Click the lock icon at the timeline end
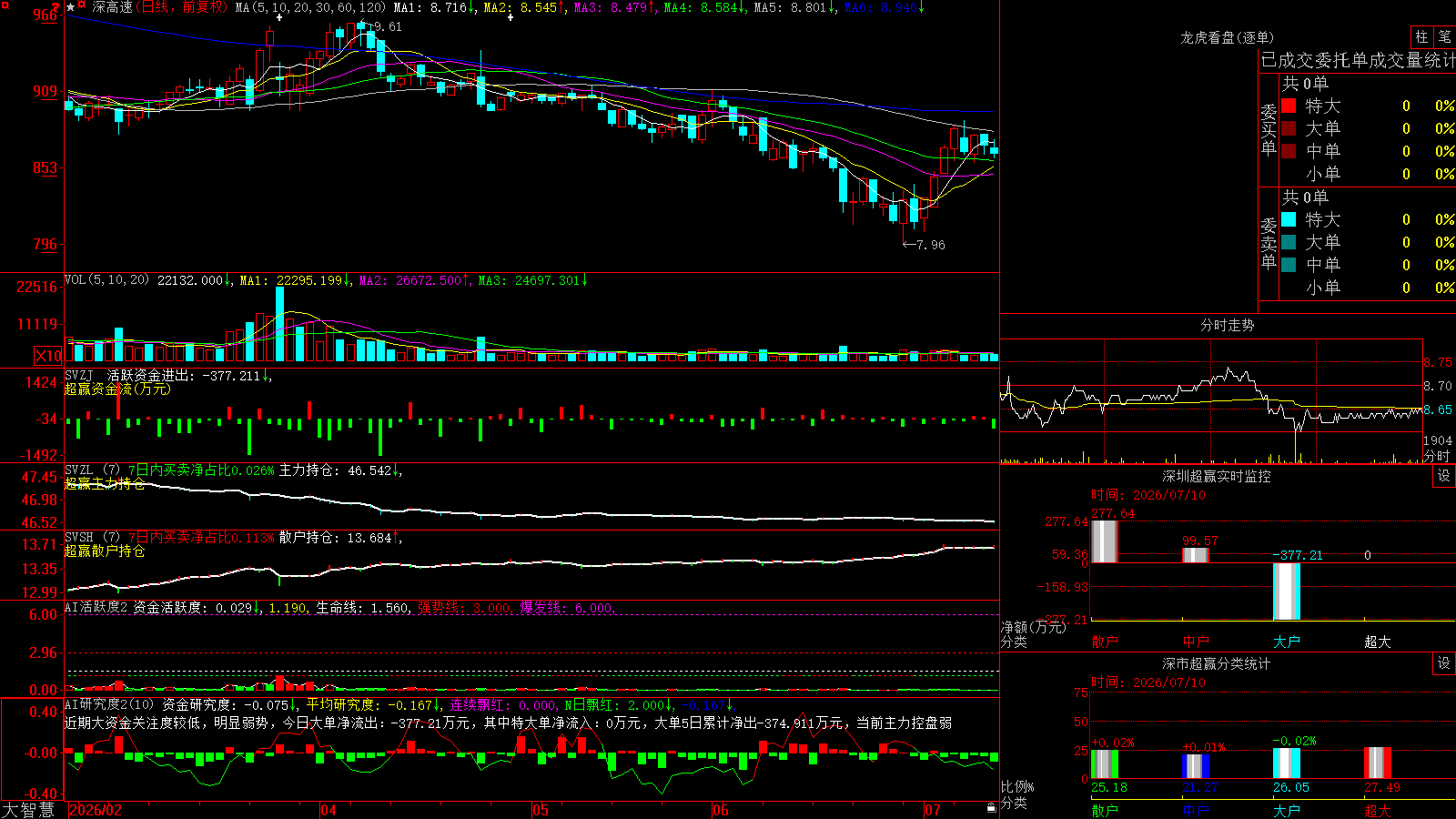The image size is (1456, 819). click(x=991, y=807)
